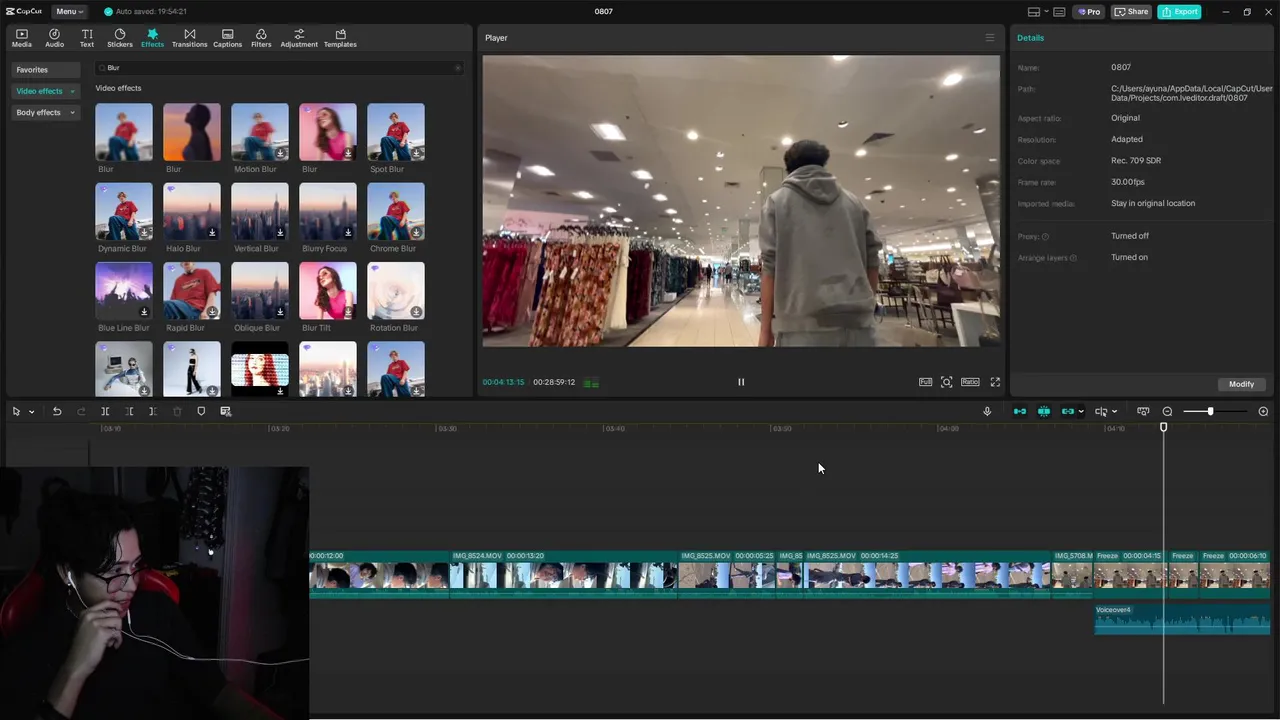Pause the video playback
The height and width of the screenshot is (720, 1280).
tap(741, 382)
